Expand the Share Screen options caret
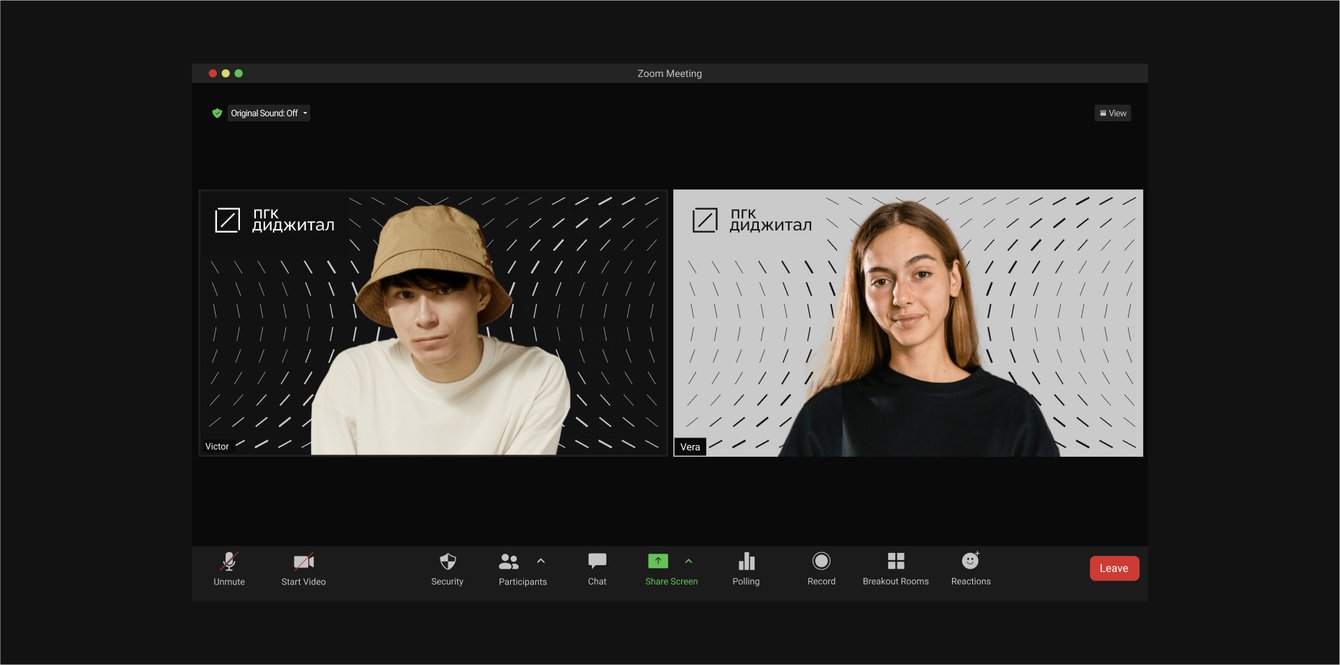This screenshot has height=665, width=1340. 688,561
